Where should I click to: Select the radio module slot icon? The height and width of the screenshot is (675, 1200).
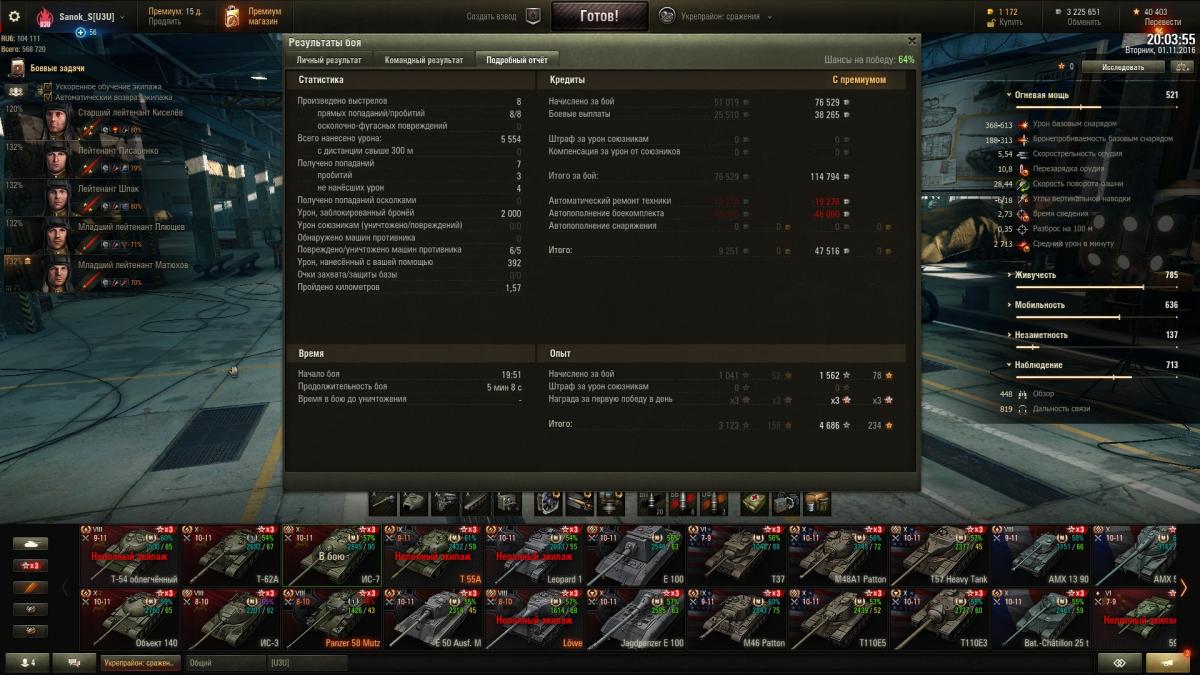coord(507,502)
